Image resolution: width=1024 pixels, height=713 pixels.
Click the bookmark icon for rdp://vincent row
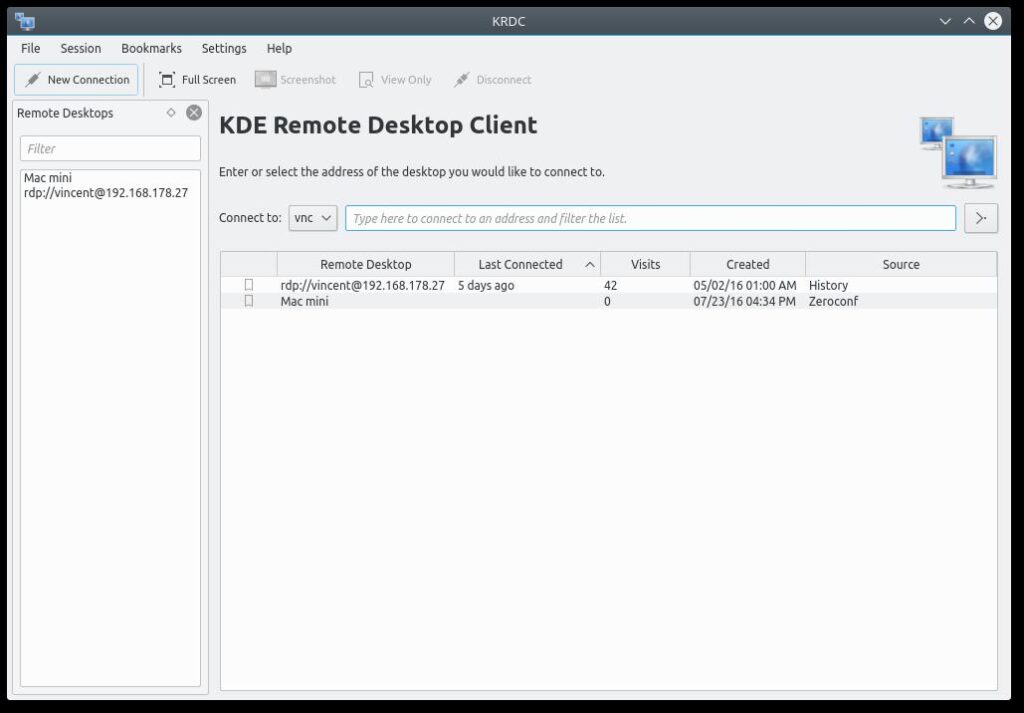[249, 285]
